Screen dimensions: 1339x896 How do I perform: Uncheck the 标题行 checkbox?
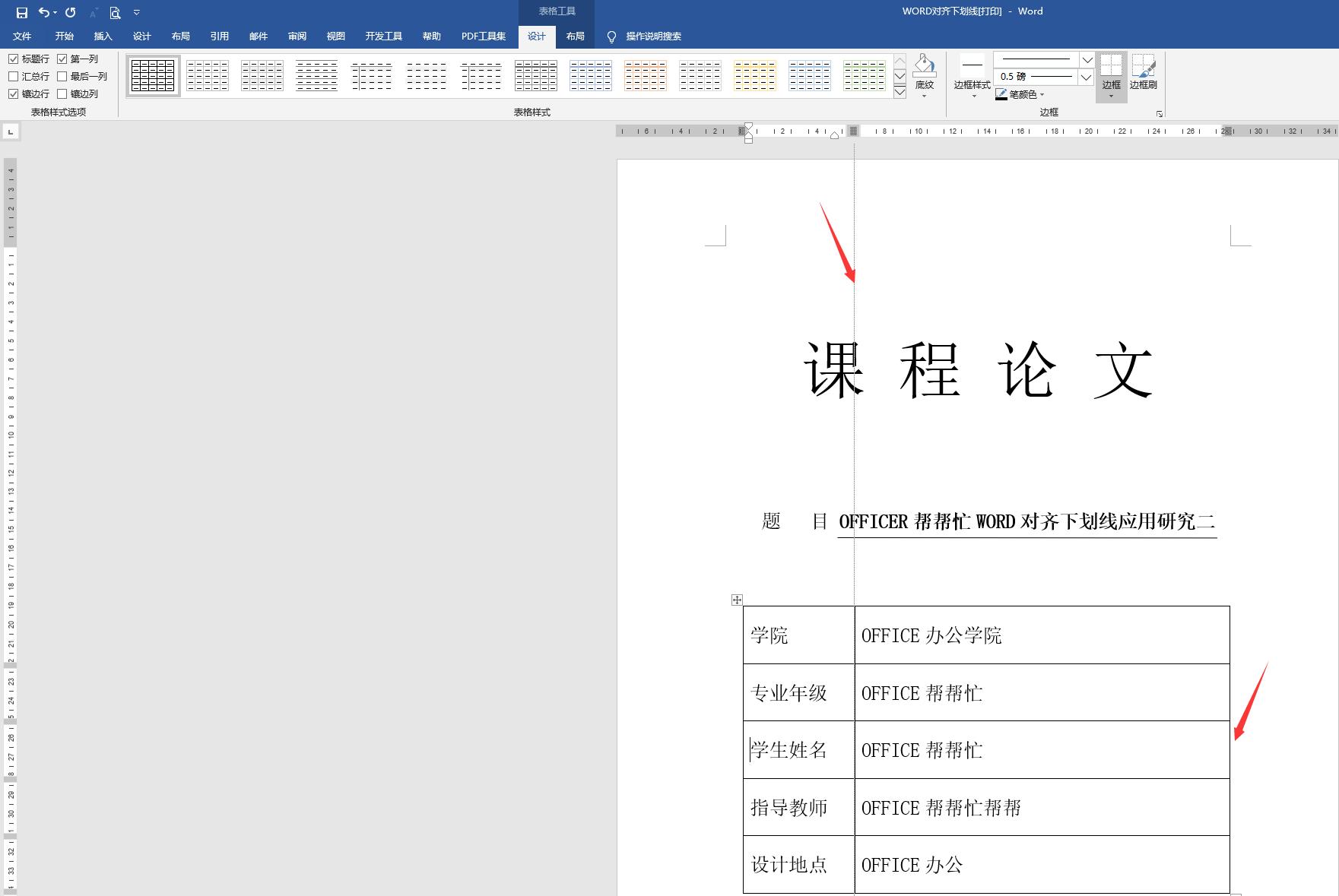pos(14,59)
